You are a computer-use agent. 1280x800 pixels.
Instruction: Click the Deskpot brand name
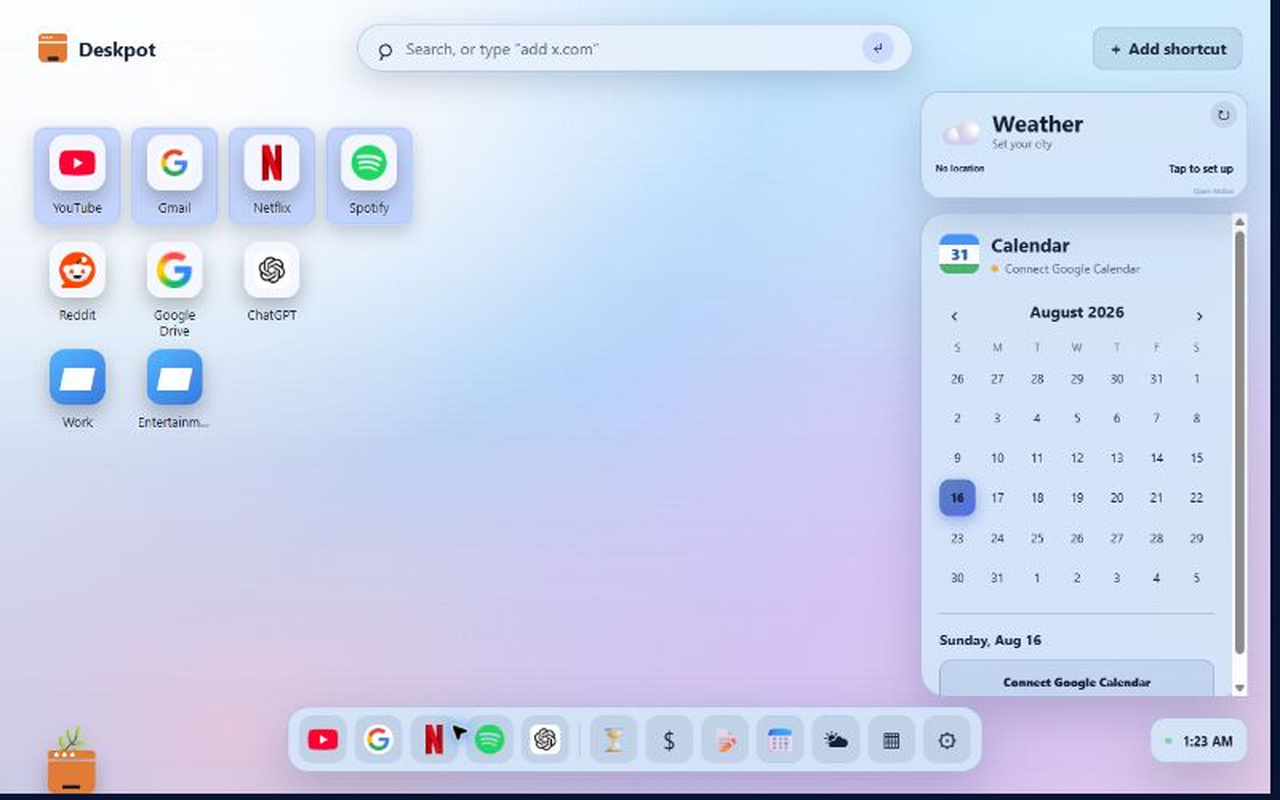(117, 49)
